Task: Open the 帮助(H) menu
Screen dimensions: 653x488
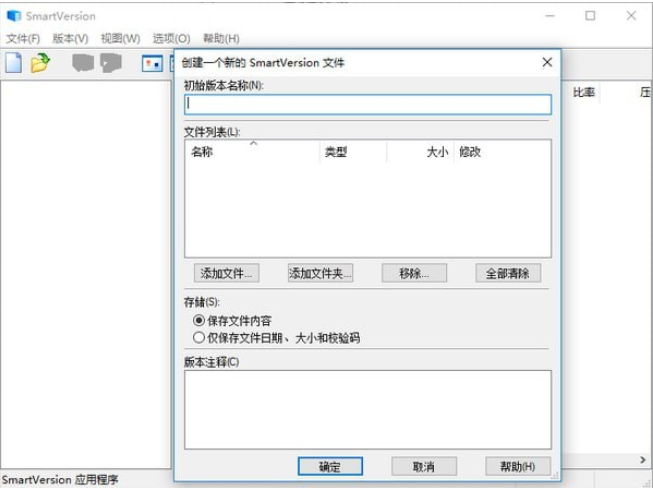Action: coord(221,39)
